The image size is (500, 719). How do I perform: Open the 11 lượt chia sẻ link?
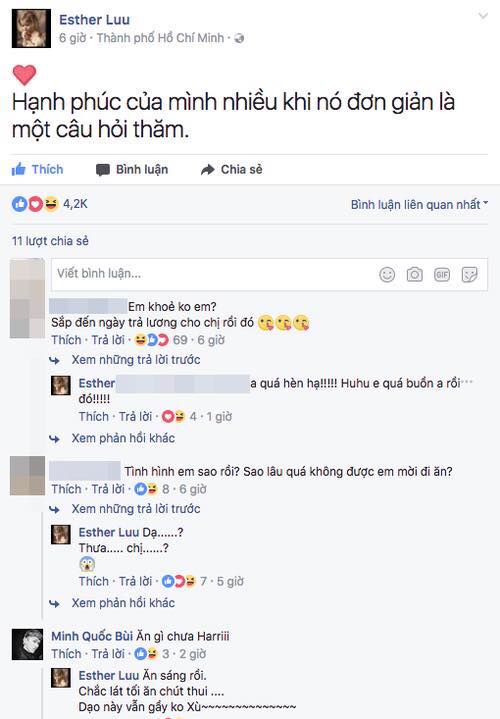tap(50, 241)
